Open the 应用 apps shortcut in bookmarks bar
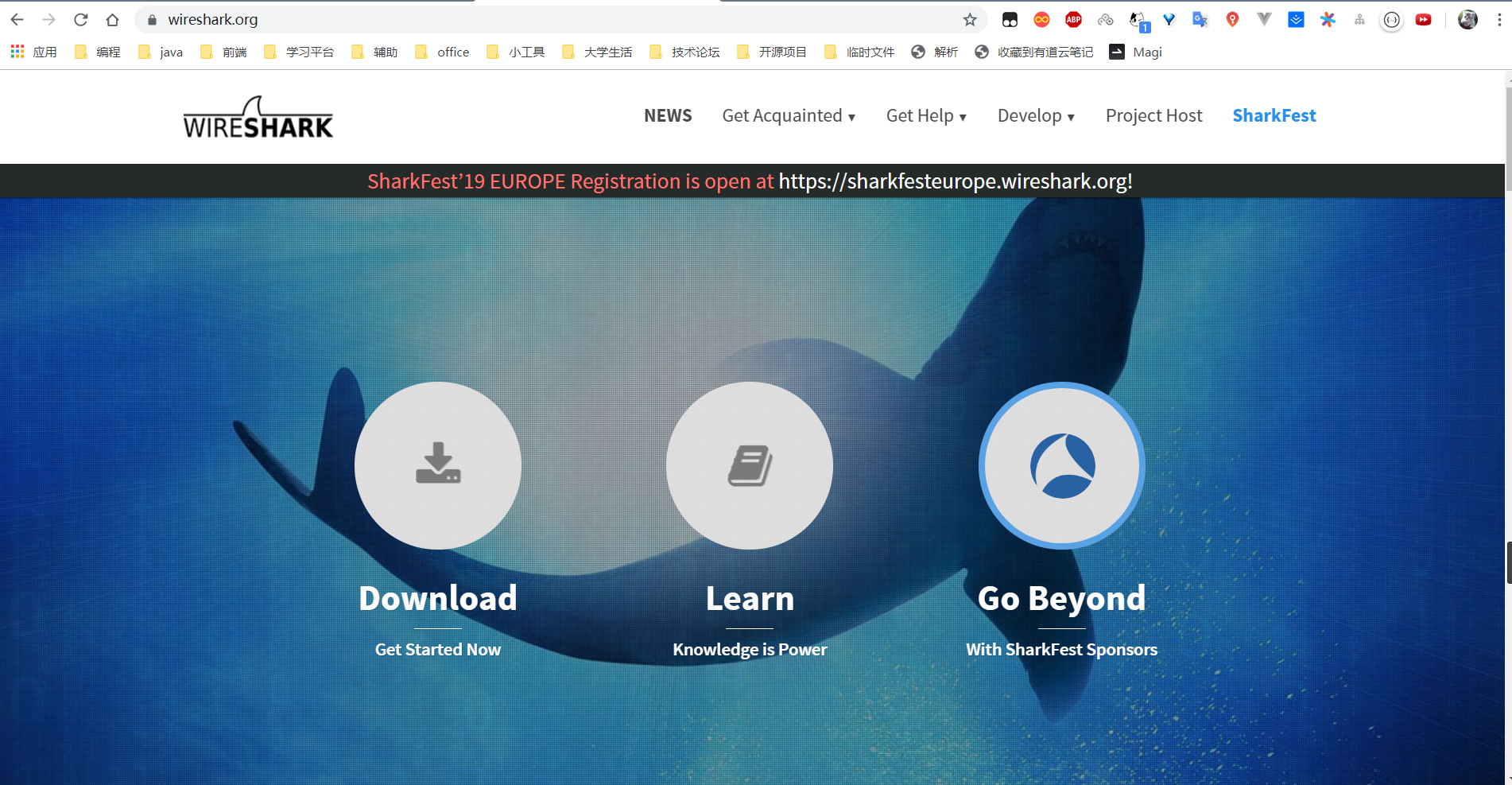 pos(33,52)
